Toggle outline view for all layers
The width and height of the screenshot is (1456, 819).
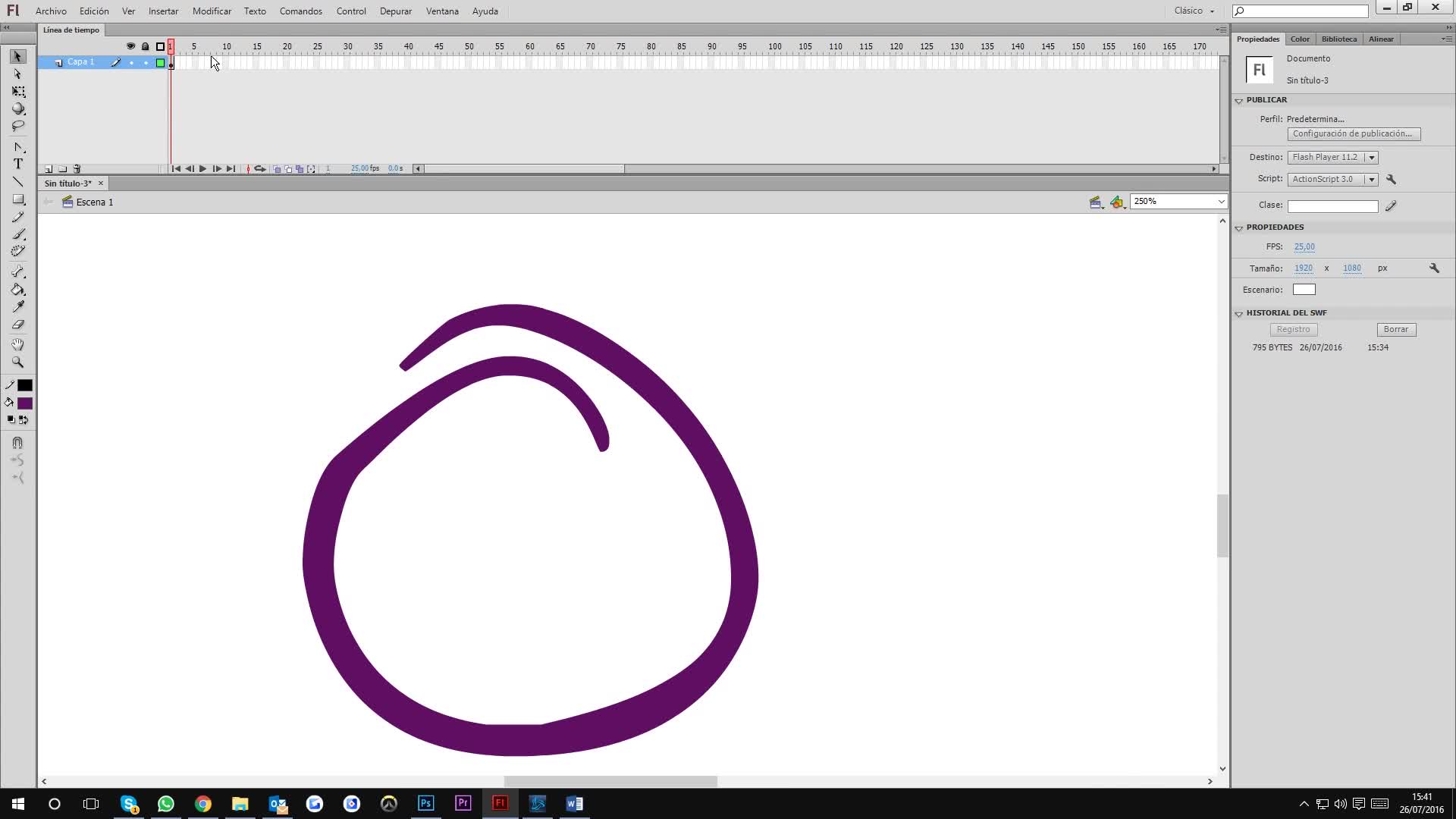pyautogui.click(x=160, y=46)
